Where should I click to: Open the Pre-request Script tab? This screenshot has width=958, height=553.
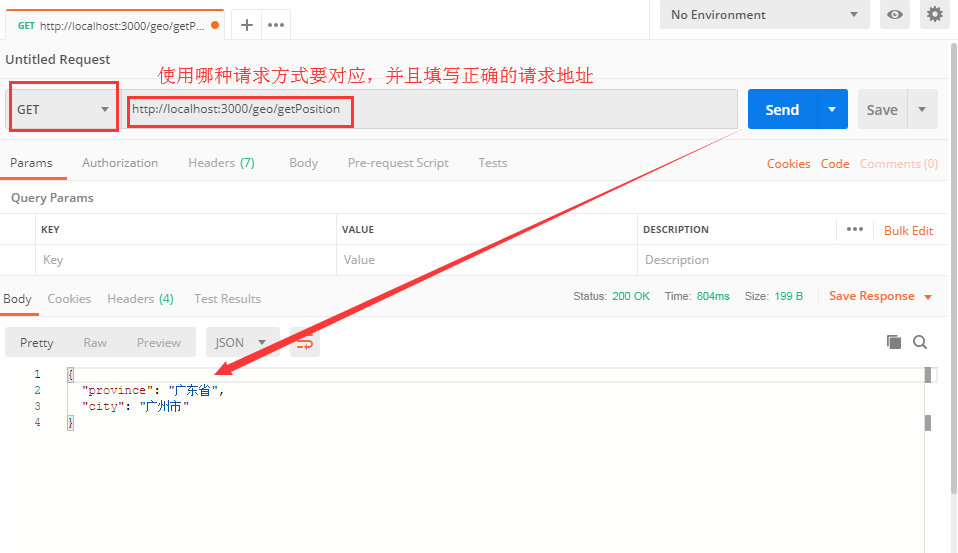(398, 163)
